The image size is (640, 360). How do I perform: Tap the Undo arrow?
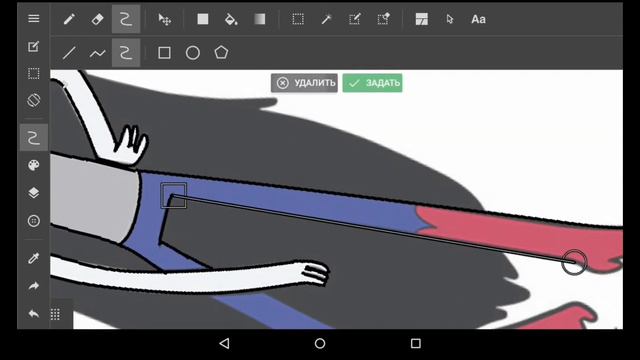[33, 313]
